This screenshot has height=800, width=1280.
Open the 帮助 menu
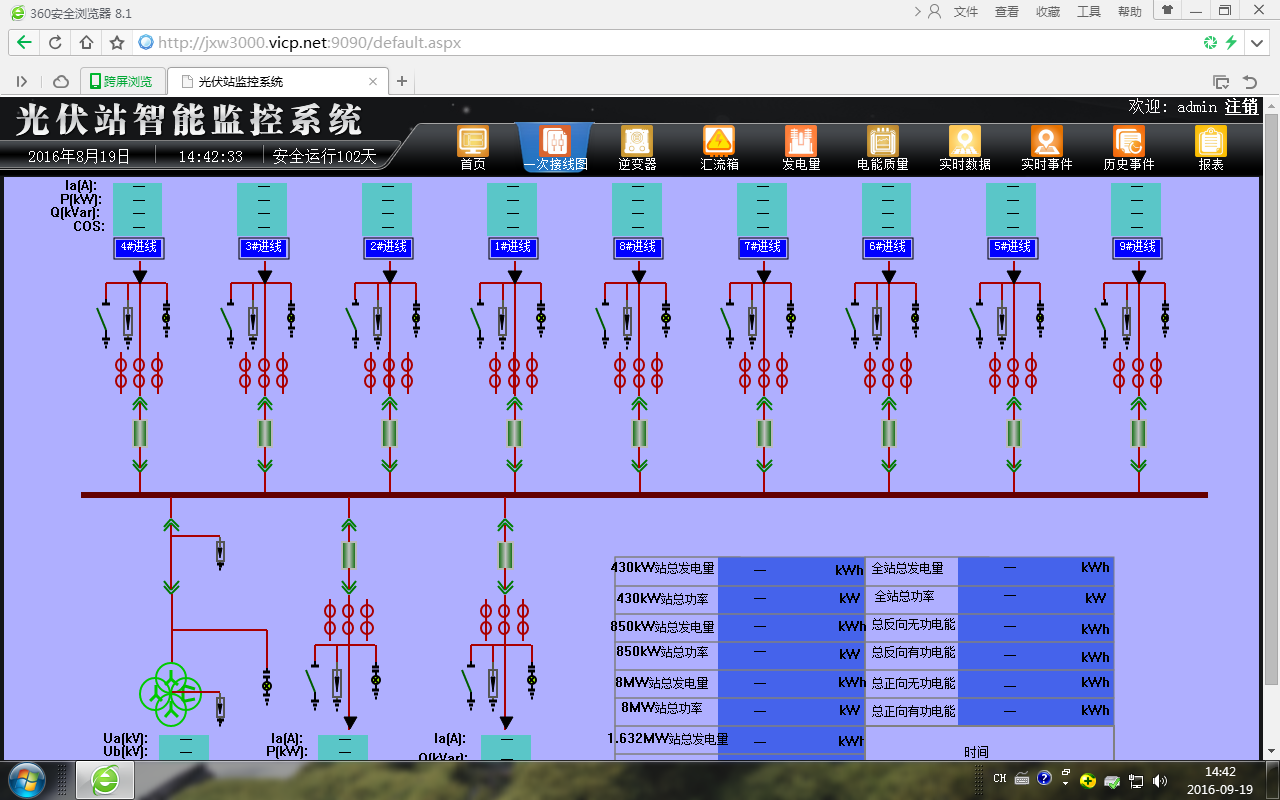pyautogui.click(x=1130, y=12)
